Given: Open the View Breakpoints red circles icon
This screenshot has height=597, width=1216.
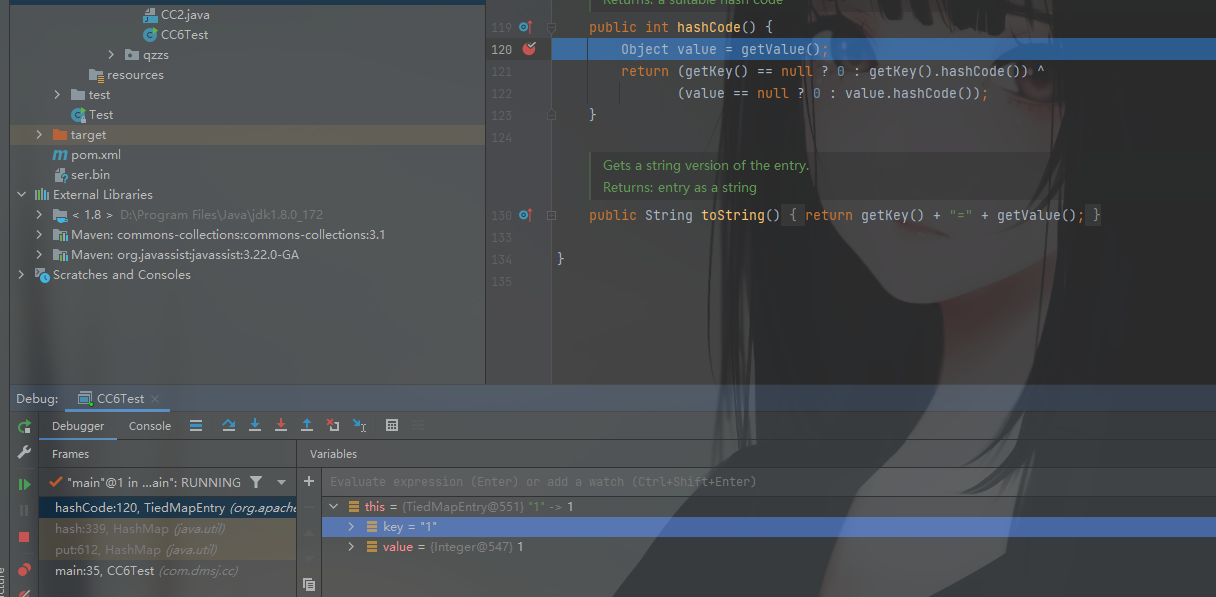Looking at the screenshot, I should [x=24, y=570].
